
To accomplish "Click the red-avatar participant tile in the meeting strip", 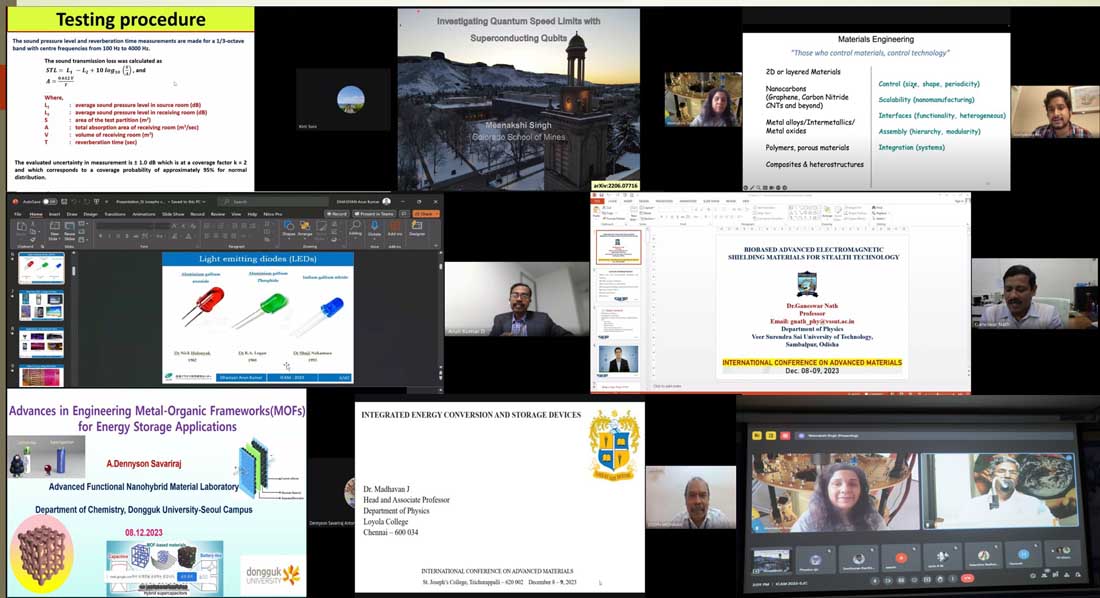I will 901,558.
